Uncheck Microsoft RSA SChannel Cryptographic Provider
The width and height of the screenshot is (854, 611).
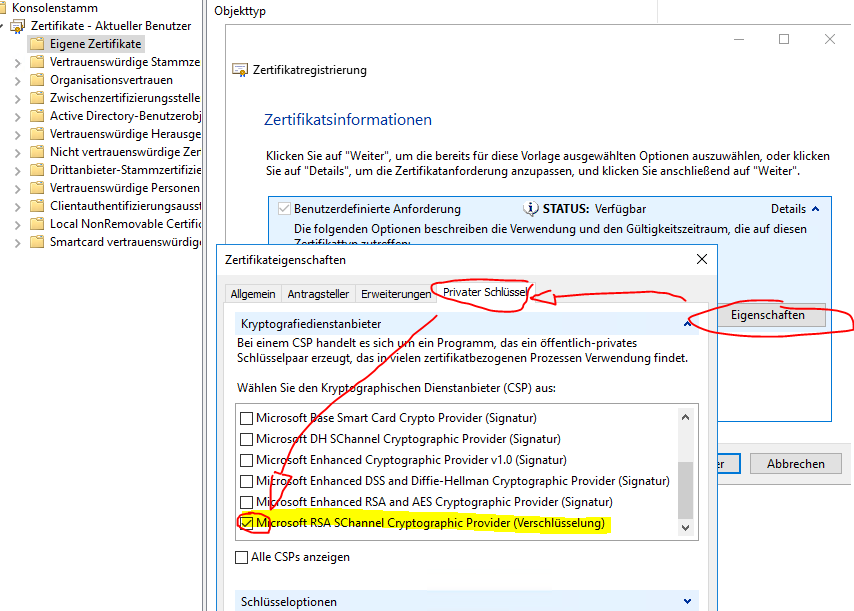(246, 523)
